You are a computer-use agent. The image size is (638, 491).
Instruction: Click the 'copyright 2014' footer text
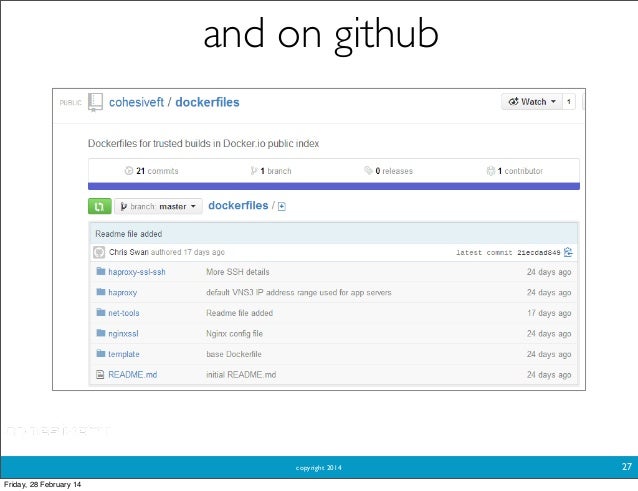[319, 468]
